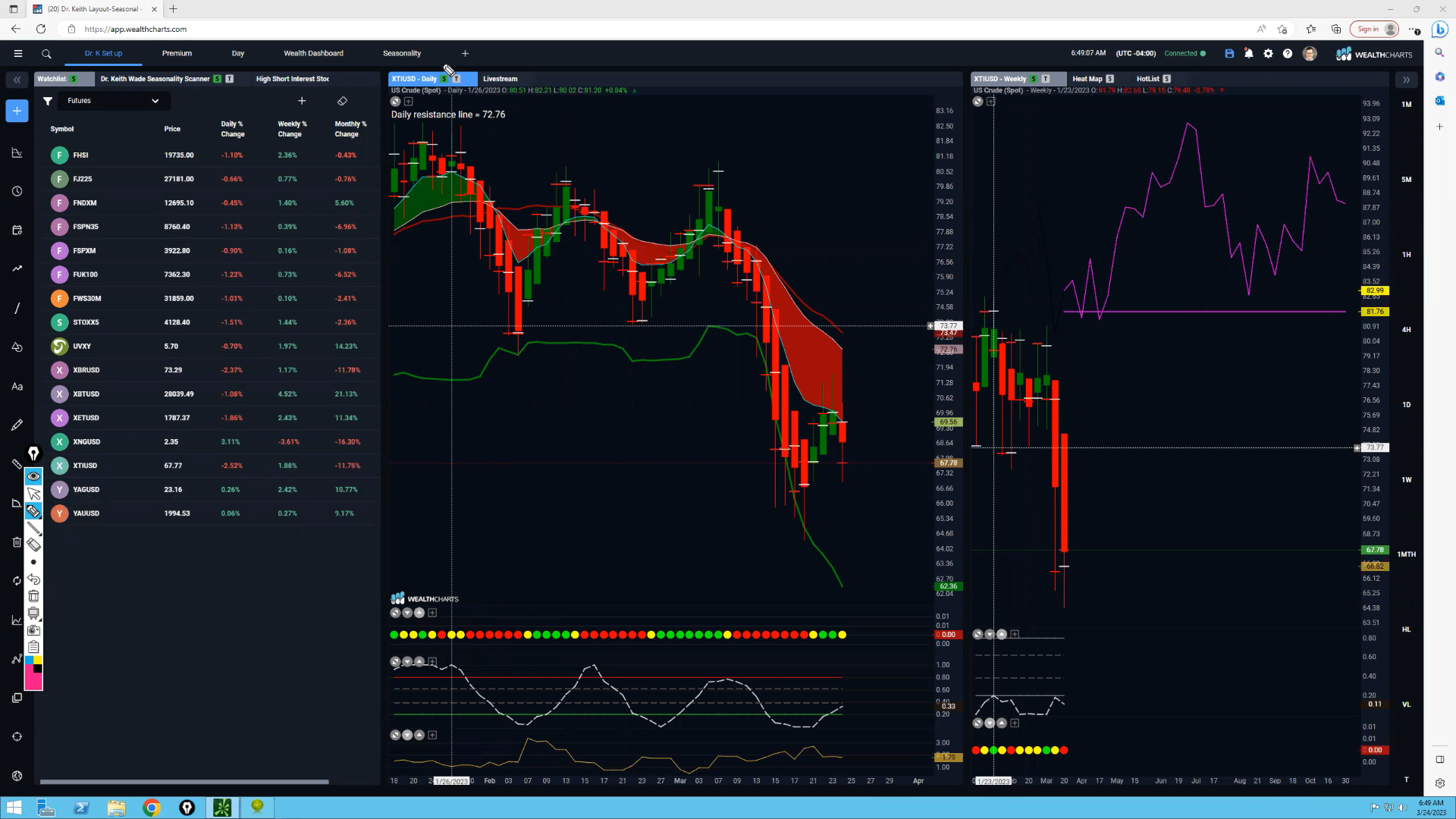This screenshot has width=1456, height=819.
Task: Toggle the T badge on XTIUSD Daily tab
Action: pos(457,79)
